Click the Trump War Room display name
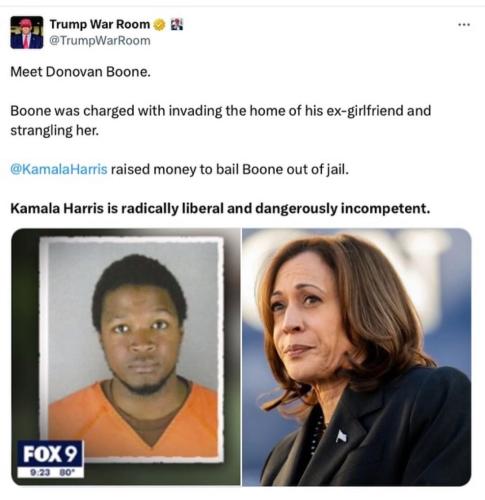Screen dimensions: 485x500 (100, 24)
